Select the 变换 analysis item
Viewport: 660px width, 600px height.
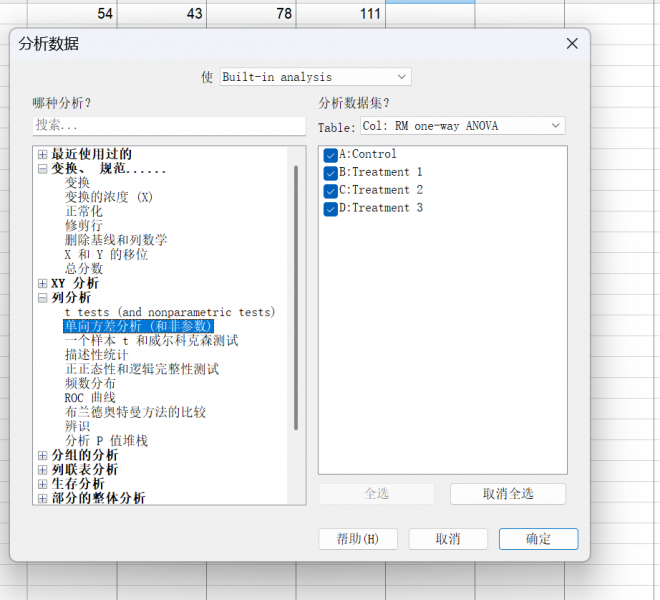click(x=77, y=183)
